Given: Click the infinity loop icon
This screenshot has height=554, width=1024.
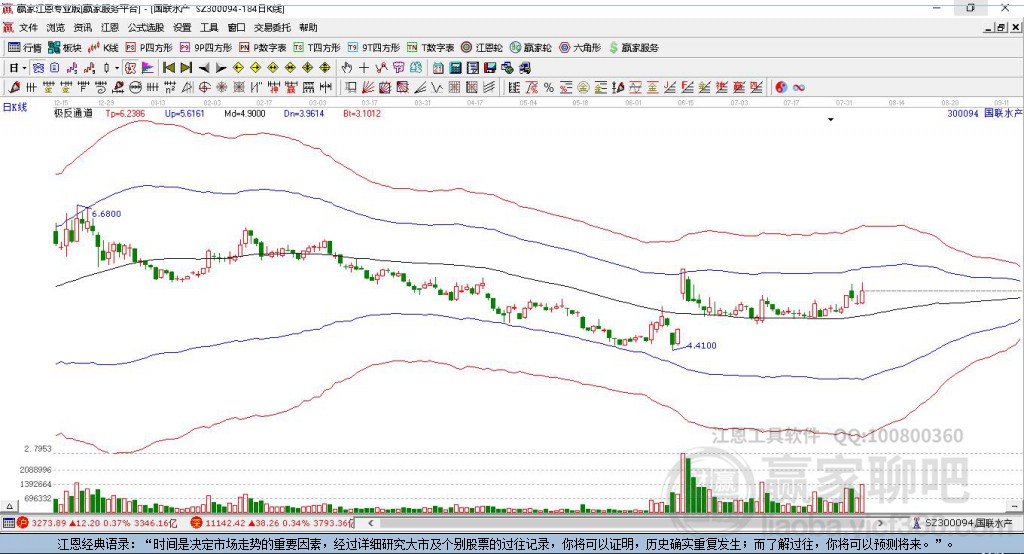Looking at the screenshot, I should [799, 88].
